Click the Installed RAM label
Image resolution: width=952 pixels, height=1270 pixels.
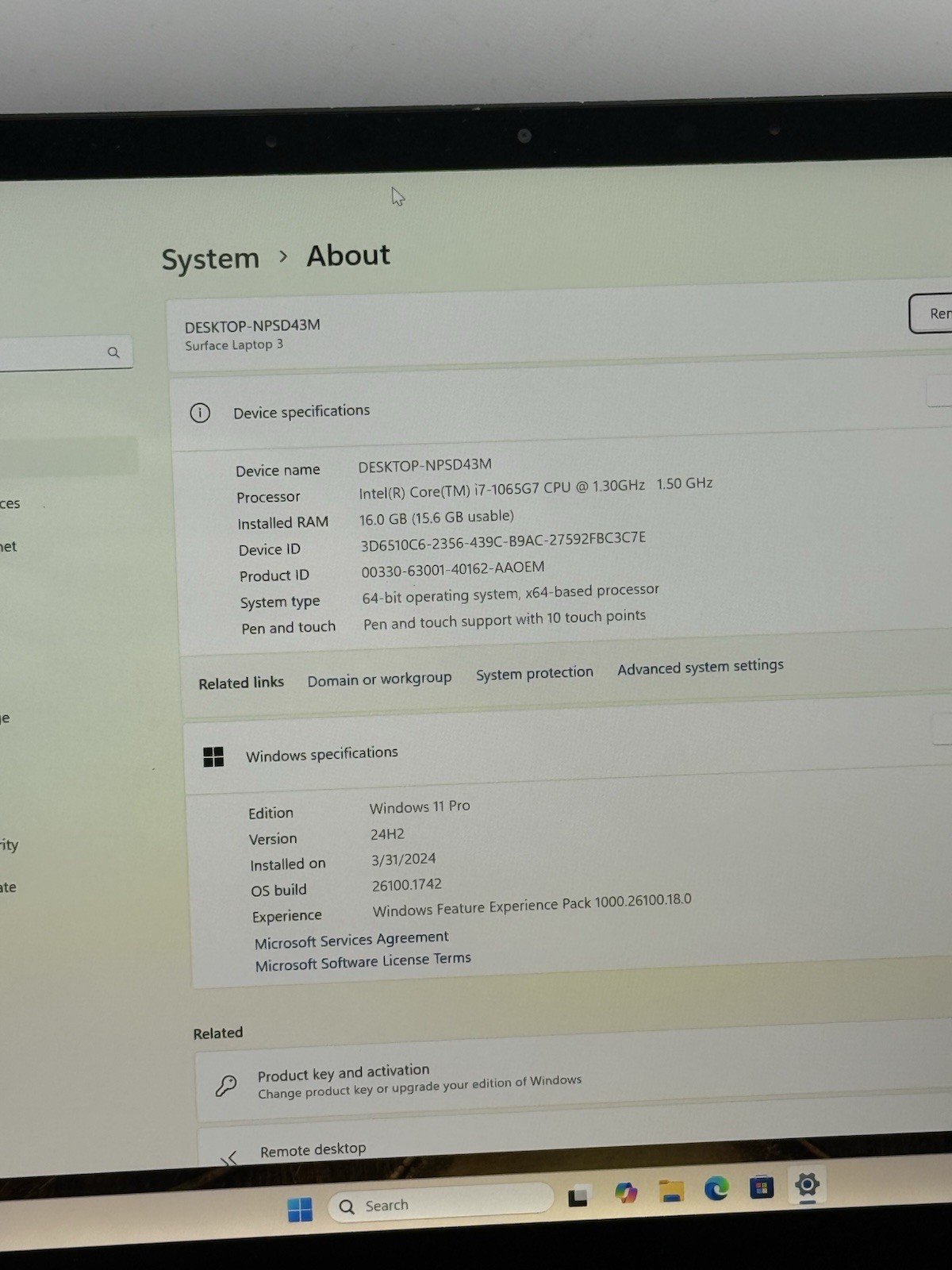(x=282, y=523)
